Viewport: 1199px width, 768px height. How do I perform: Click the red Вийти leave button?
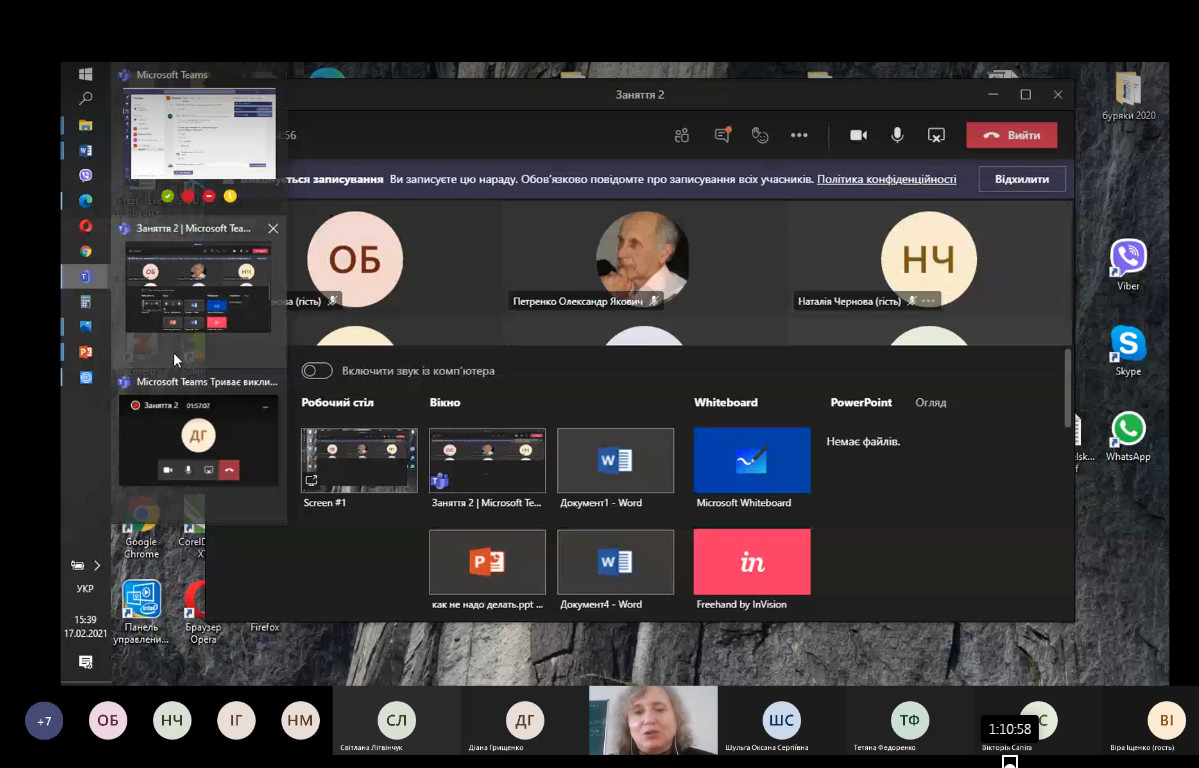(x=1012, y=135)
